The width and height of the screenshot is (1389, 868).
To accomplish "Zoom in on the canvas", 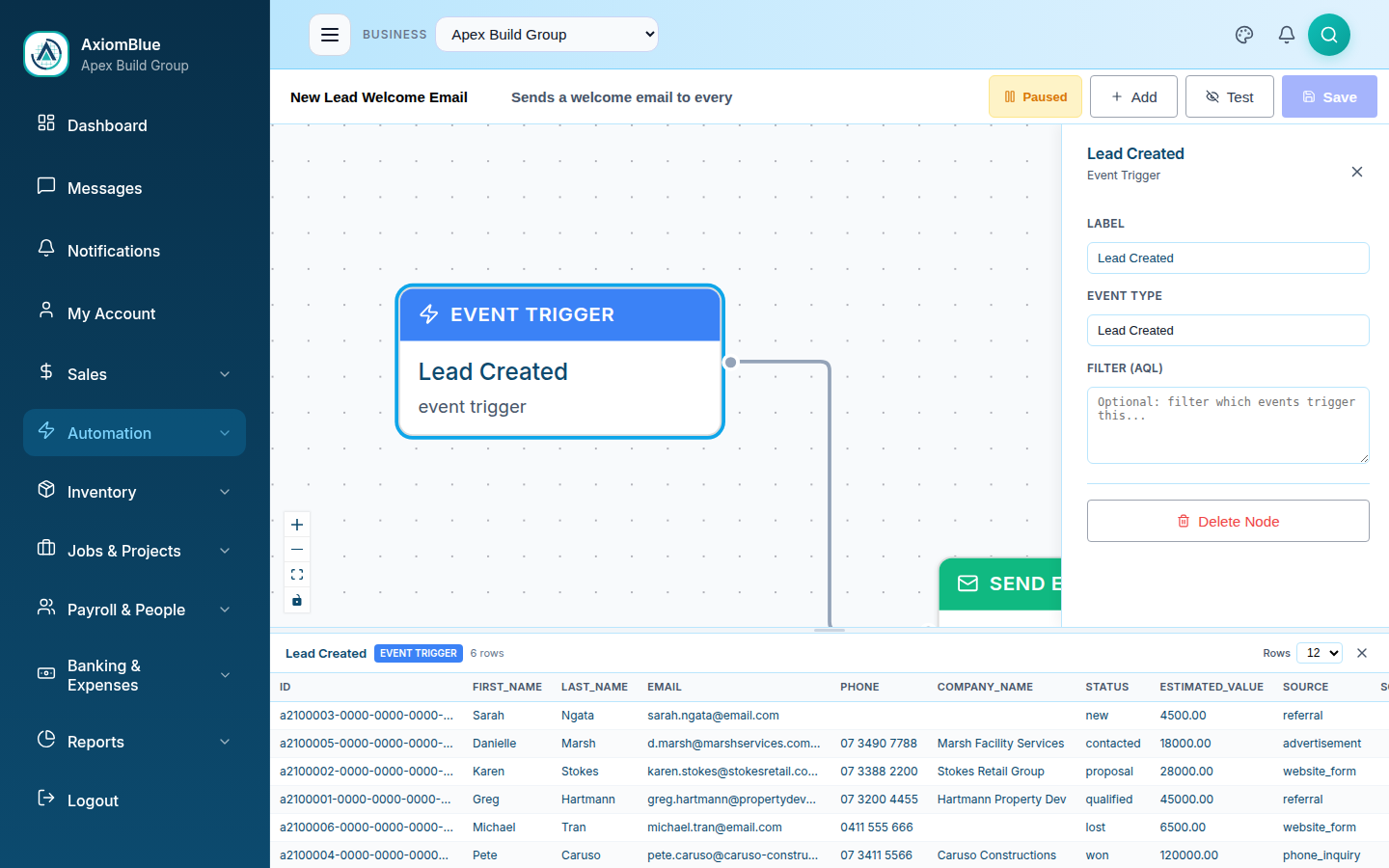I will 297,525.
